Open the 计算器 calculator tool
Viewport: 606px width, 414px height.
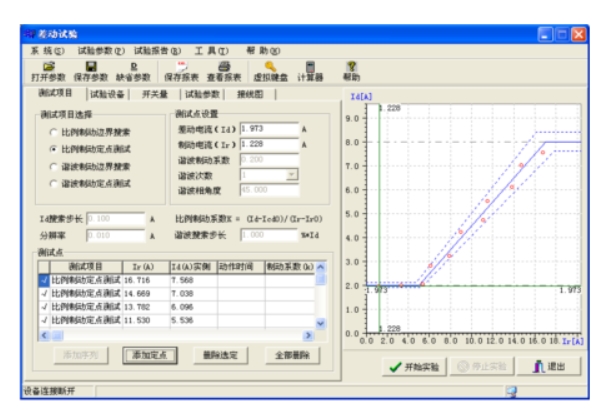tap(310, 69)
